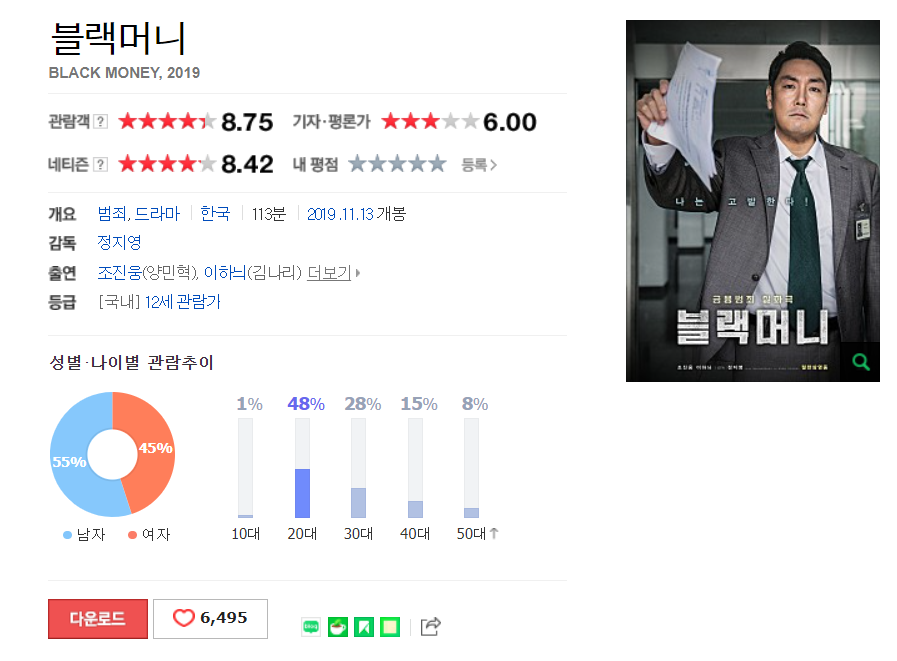Click the 2019.11.13 release date link
Image resolution: width=897 pixels, height=661 pixels.
(340, 214)
